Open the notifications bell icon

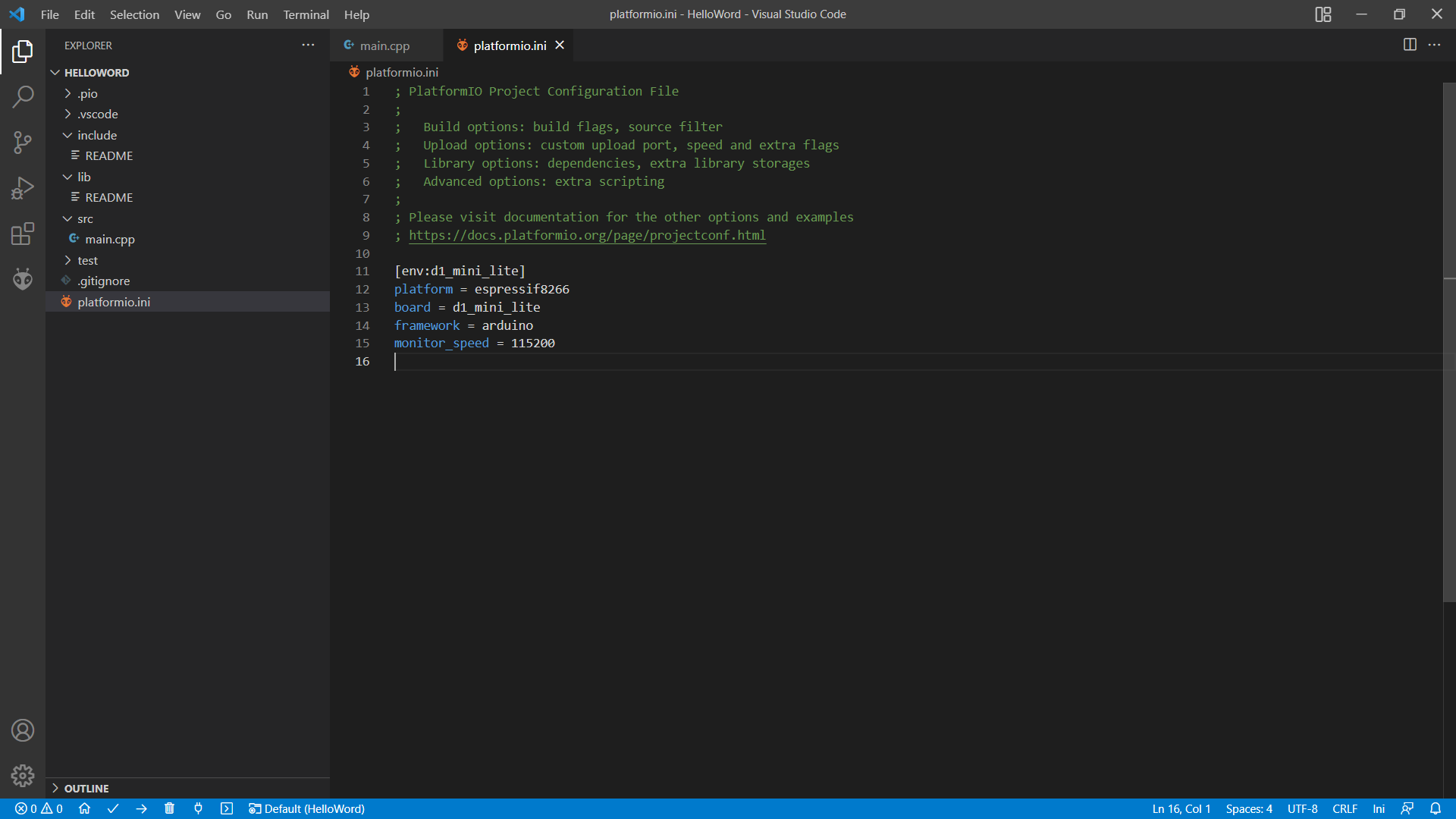tap(1436, 808)
